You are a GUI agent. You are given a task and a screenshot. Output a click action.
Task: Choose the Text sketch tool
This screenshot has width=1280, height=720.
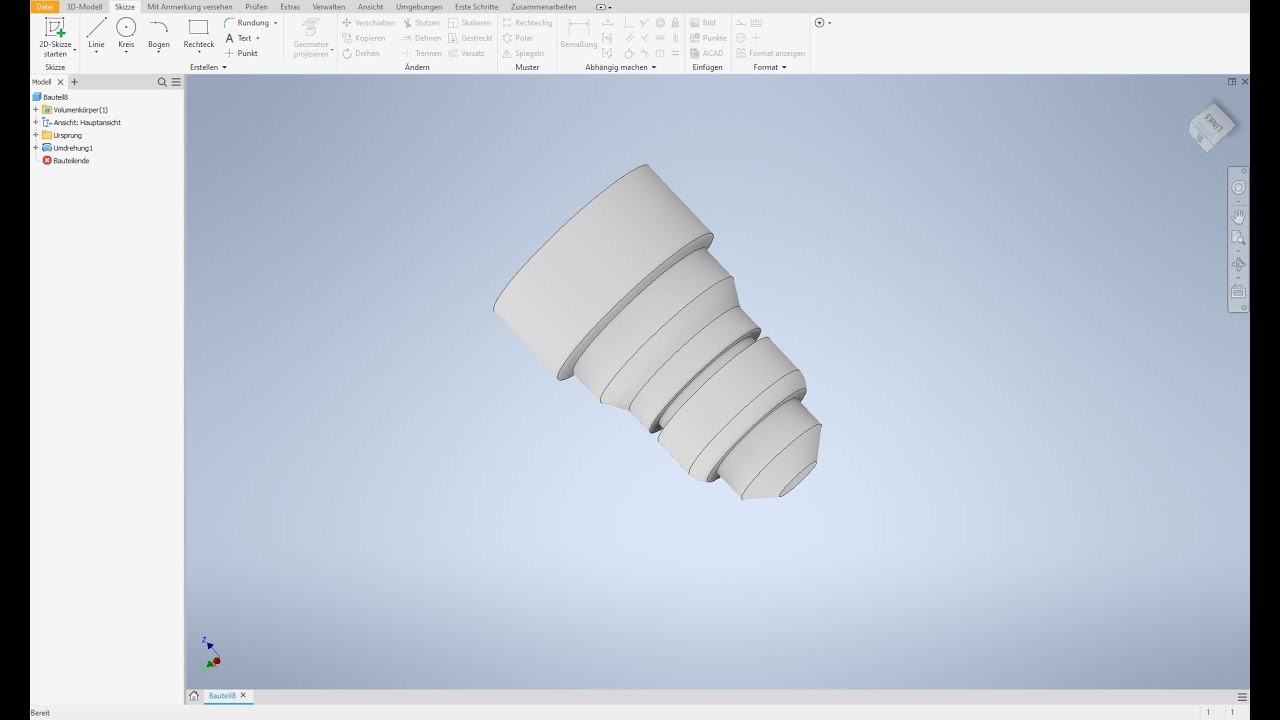tap(238, 38)
